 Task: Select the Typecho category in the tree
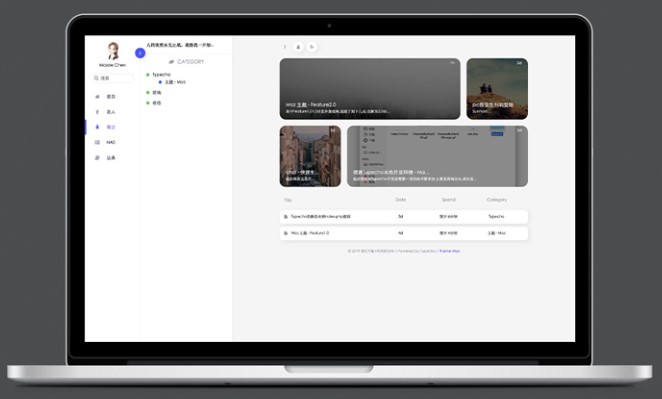click(x=161, y=75)
